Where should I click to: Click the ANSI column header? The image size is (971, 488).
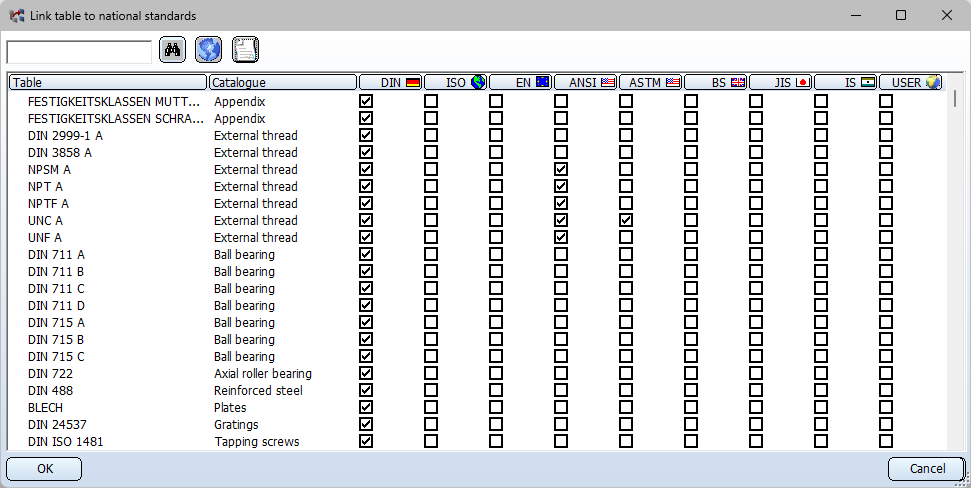tap(586, 82)
